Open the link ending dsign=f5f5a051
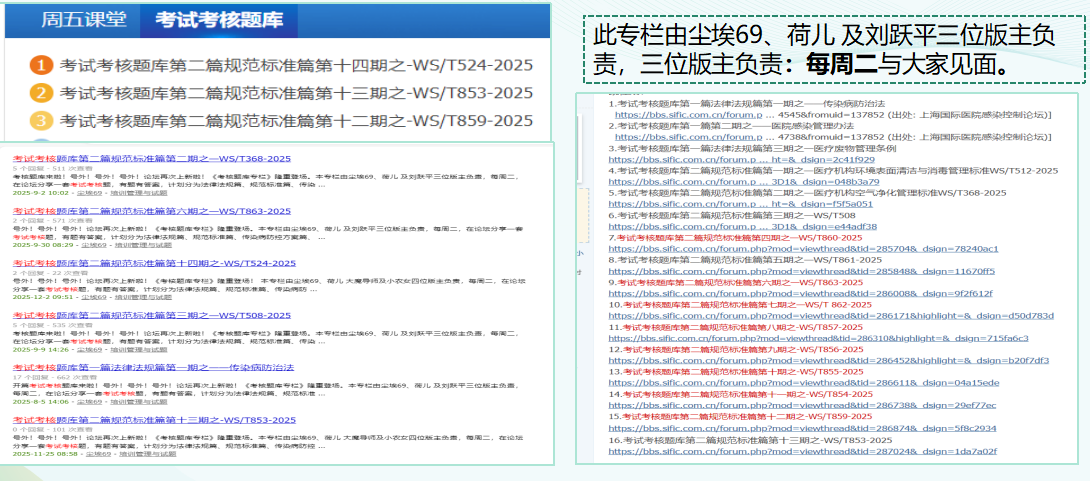 (x=740, y=204)
